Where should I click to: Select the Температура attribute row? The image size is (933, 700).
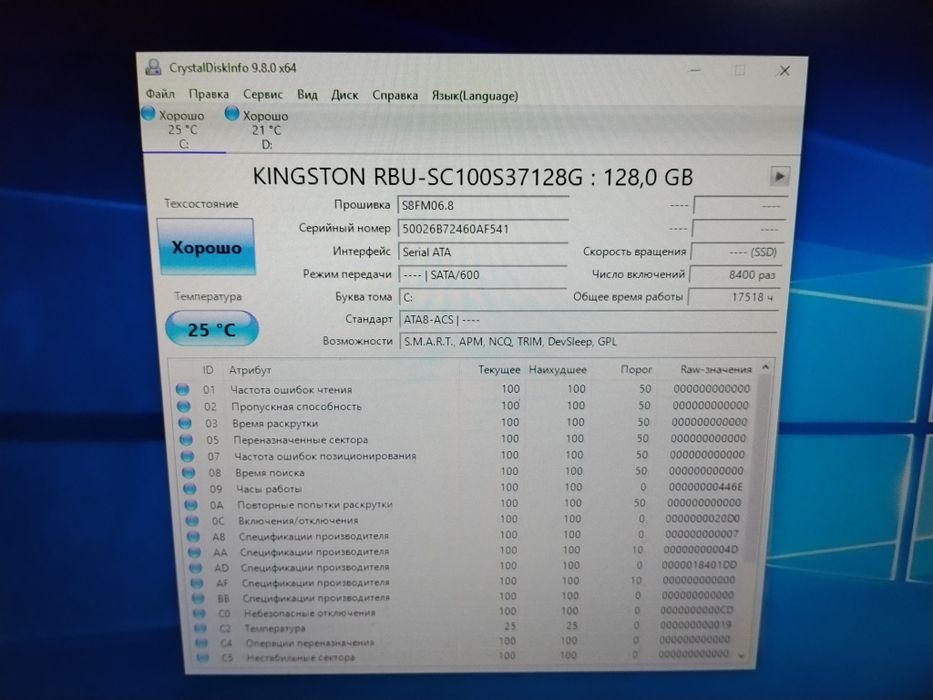pyautogui.click(x=464, y=627)
